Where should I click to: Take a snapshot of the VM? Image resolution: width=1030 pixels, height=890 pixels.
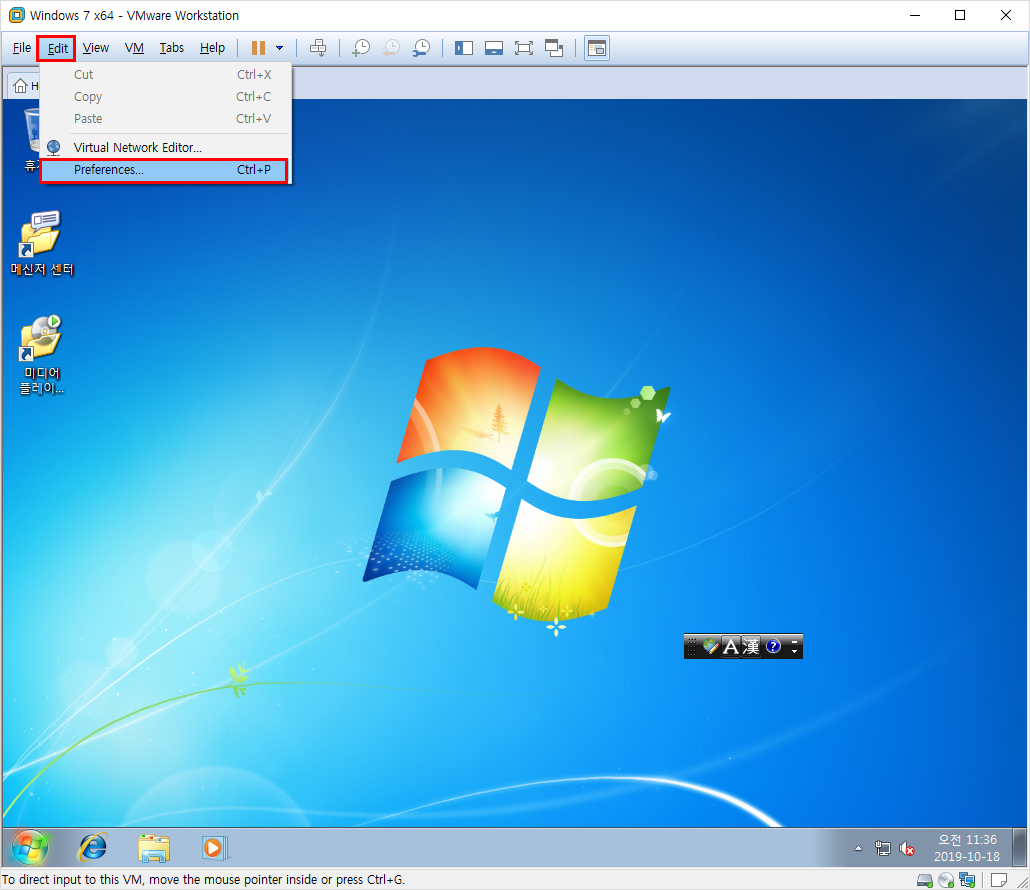coord(361,48)
